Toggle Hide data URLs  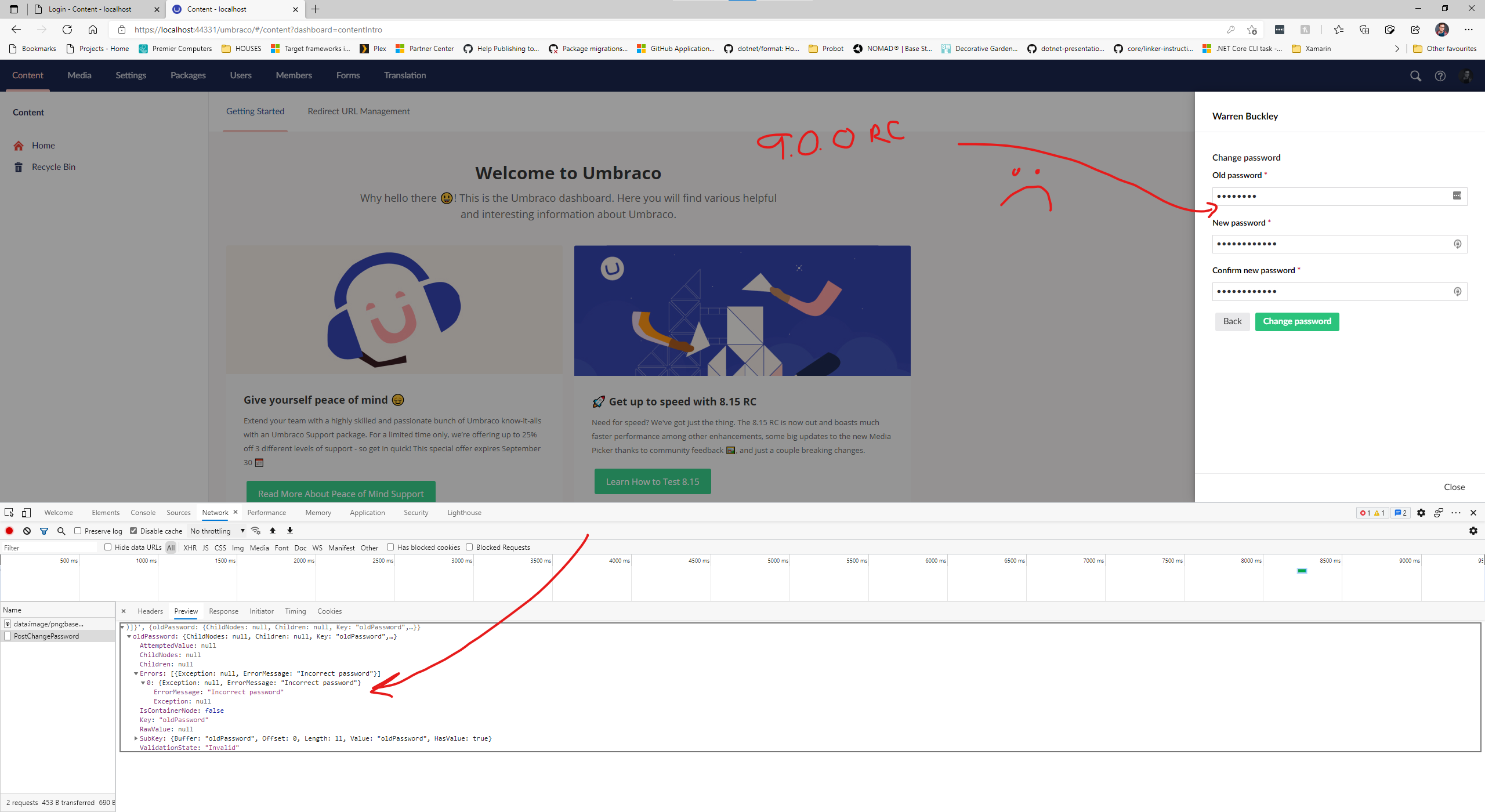108,546
